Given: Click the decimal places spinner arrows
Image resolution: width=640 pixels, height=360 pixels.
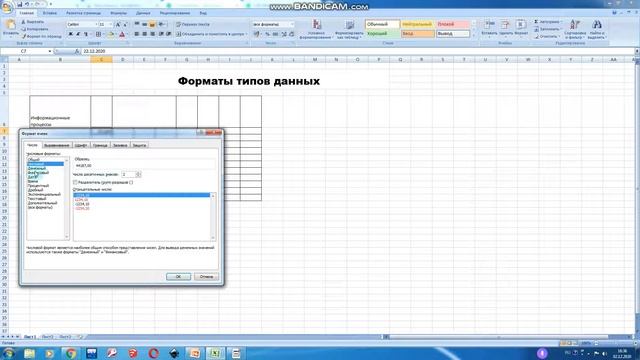Looking at the screenshot, I should [138, 174].
